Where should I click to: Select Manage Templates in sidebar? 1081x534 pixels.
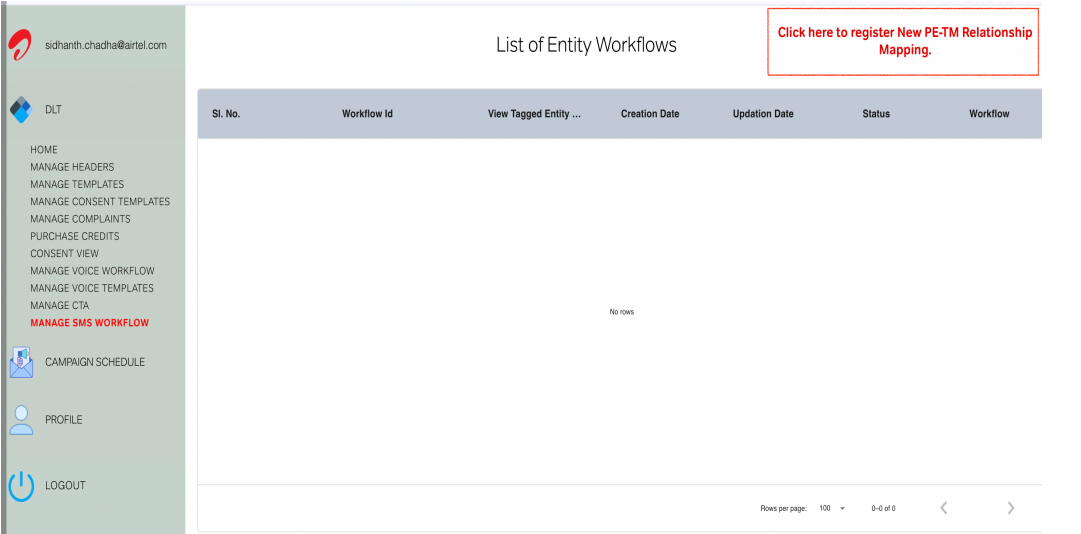pyautogui.click(x=77, y=184)
